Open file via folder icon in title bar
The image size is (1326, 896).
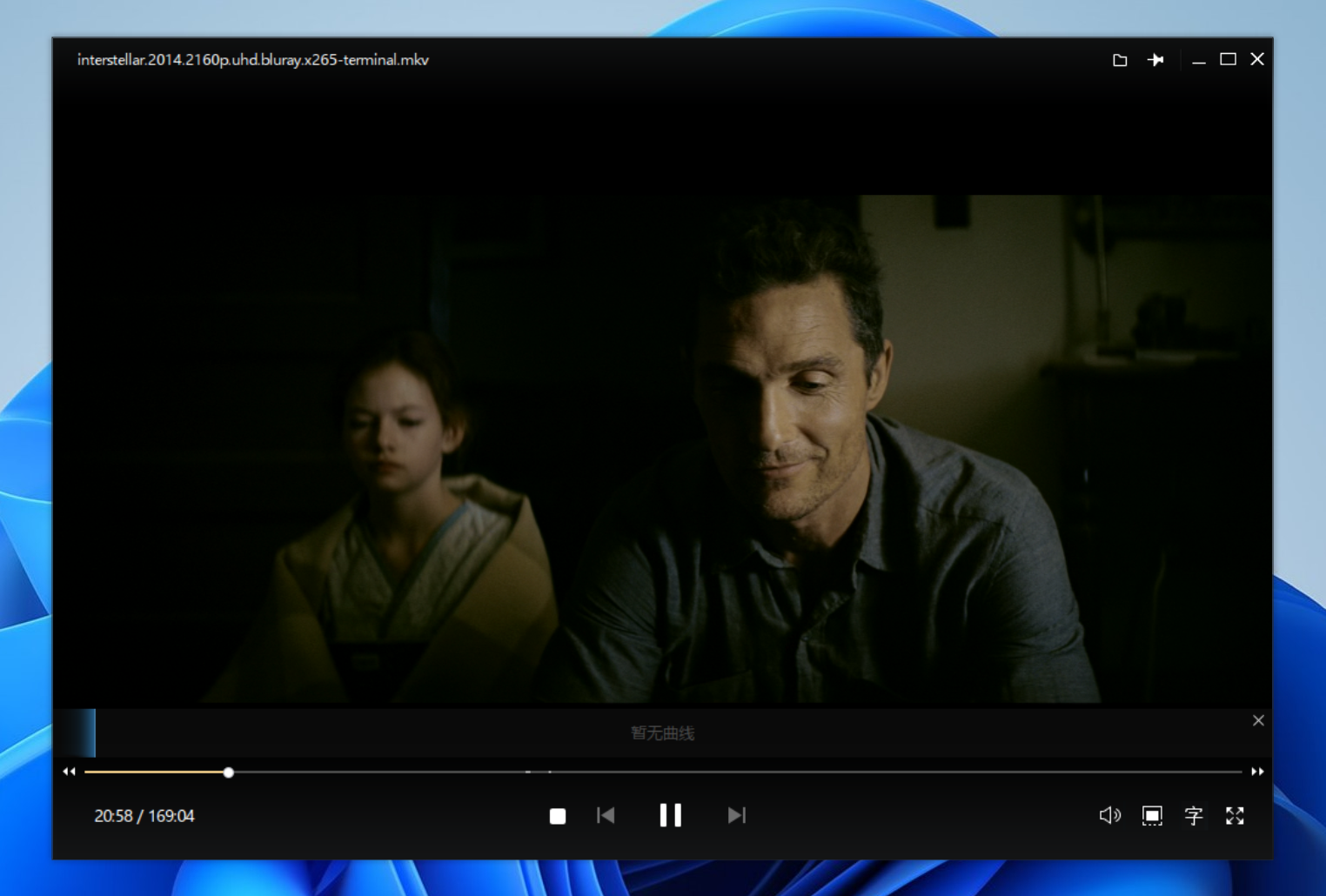pyautogui.click(x=1120, y=60)
